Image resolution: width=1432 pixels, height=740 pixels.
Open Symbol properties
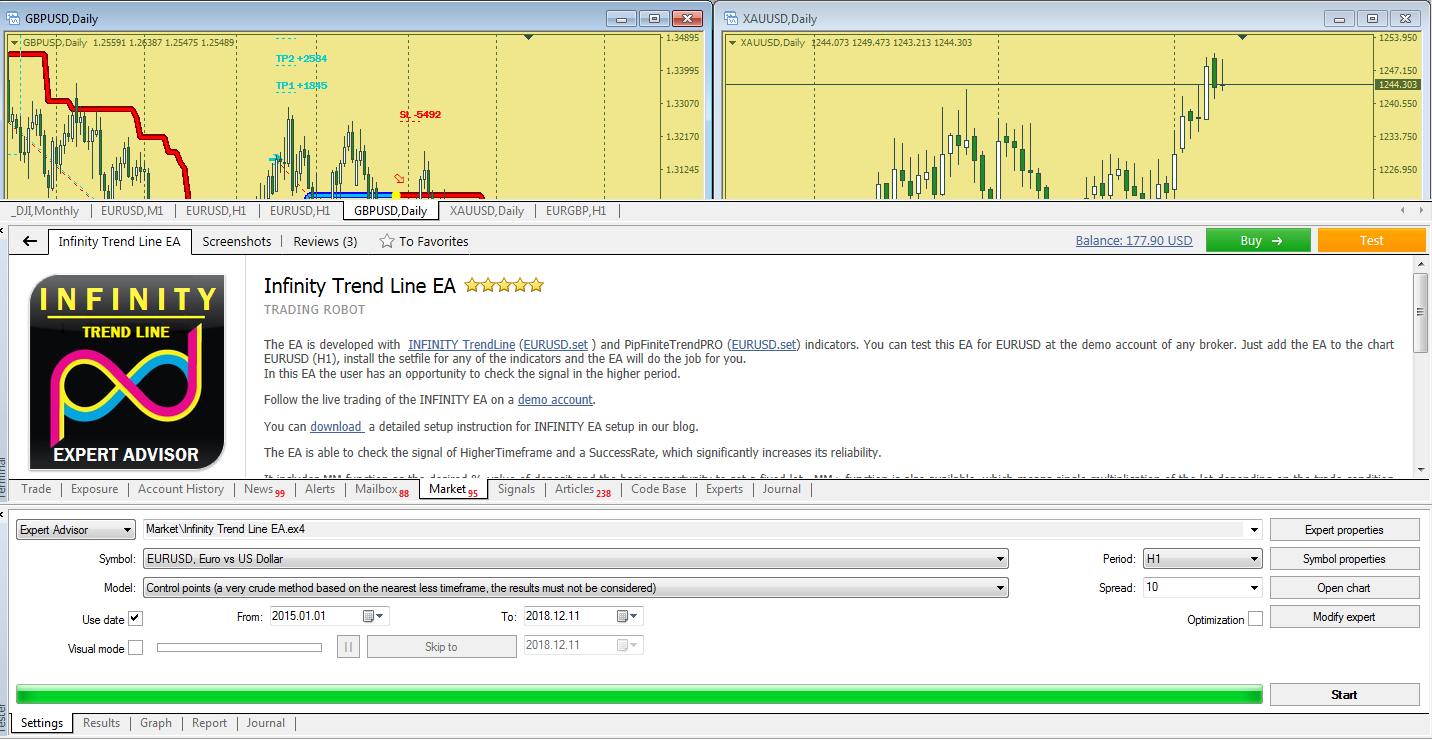(1344, 559)
